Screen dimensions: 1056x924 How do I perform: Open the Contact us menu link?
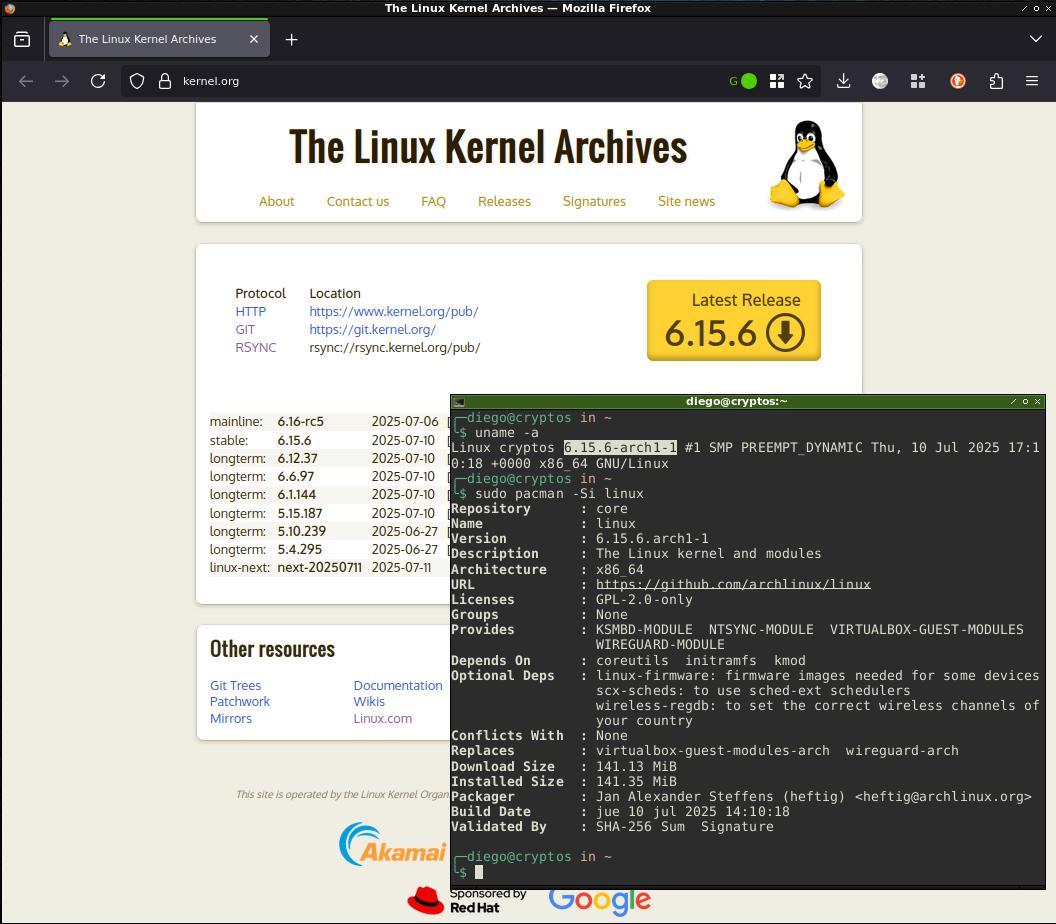[x=358, y=201]
